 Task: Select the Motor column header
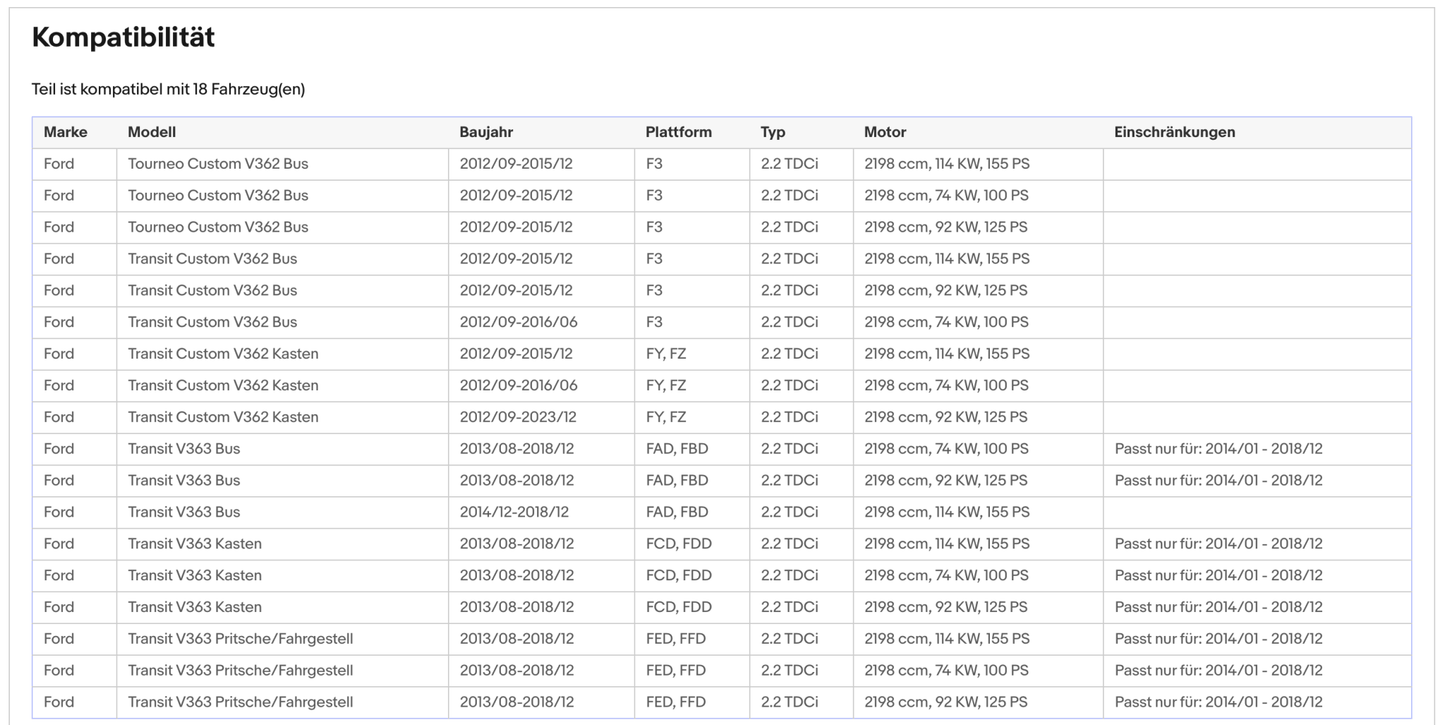[x=885, y=132]
